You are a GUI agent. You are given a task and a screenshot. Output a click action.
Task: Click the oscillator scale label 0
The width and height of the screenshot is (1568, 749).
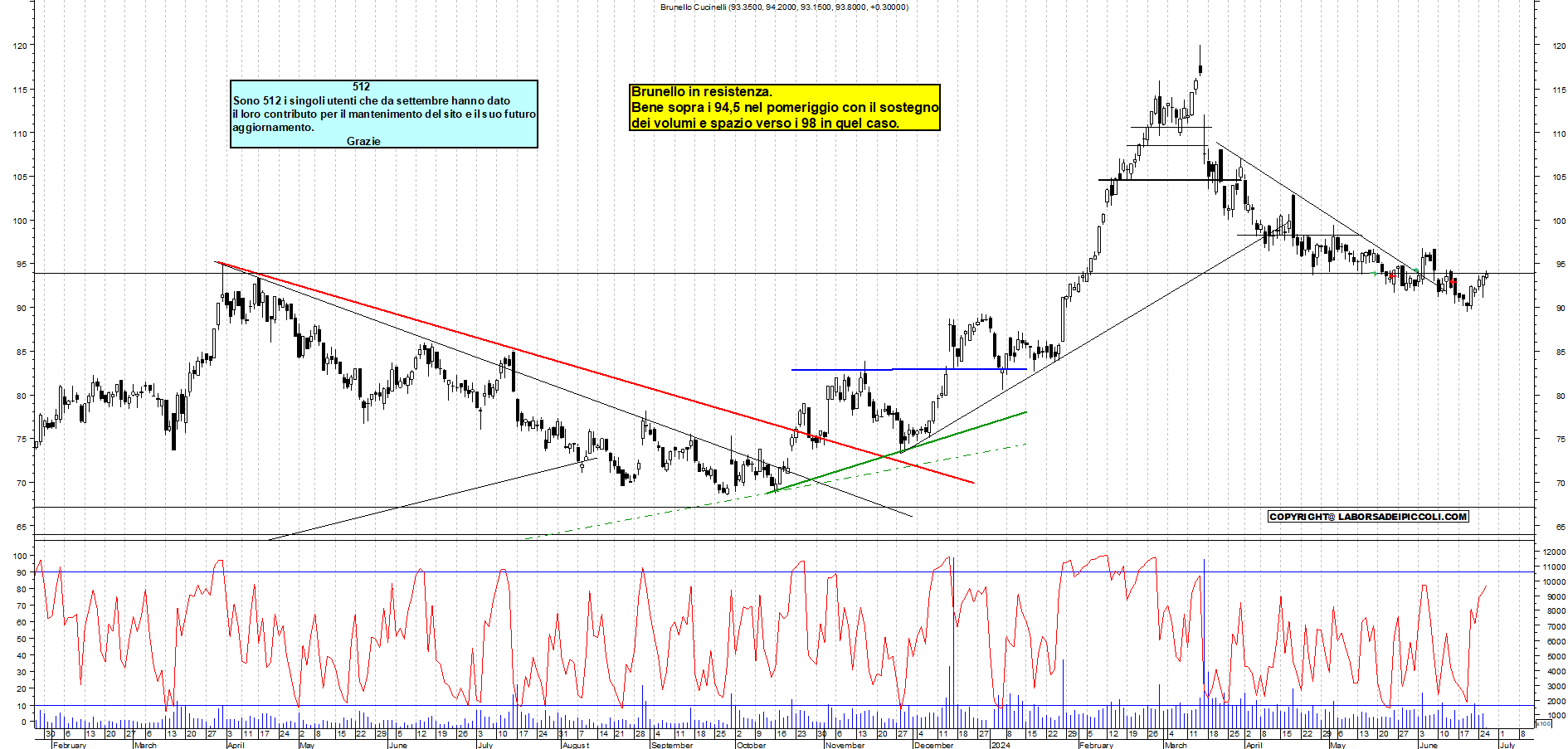pos(24,722)
